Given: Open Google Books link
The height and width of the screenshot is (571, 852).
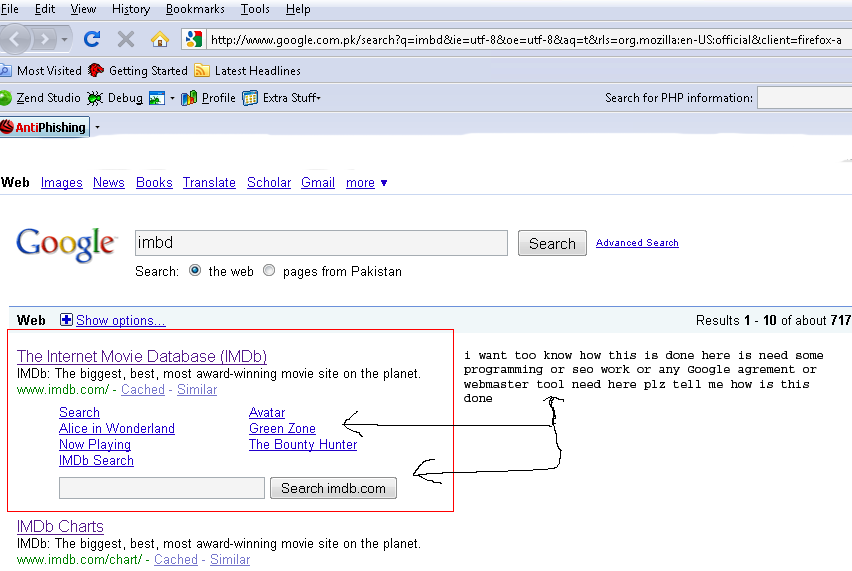Looking at the screenshot, I should (154, 183).
